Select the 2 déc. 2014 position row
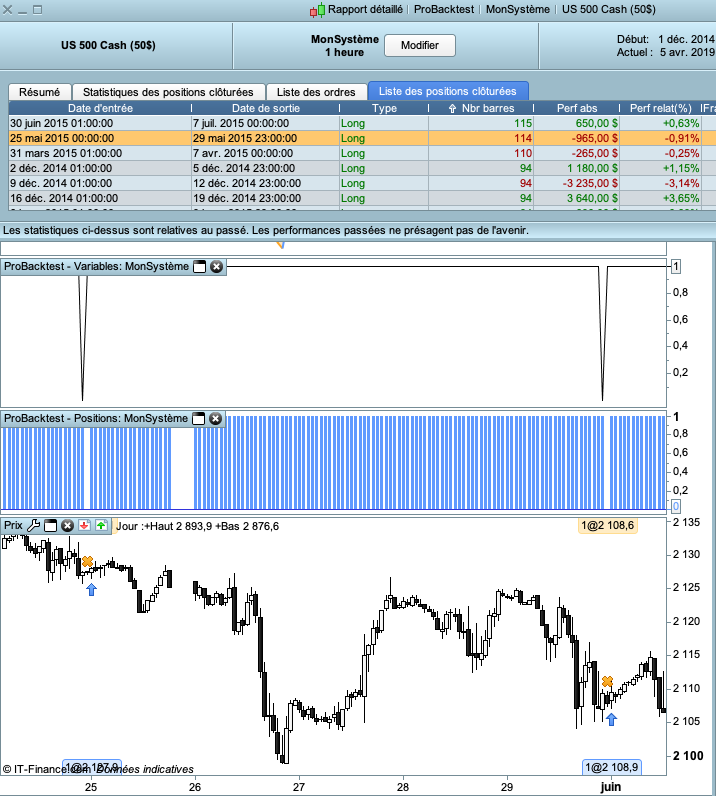This screenshot has height=796, width=716. coord(362,168)
